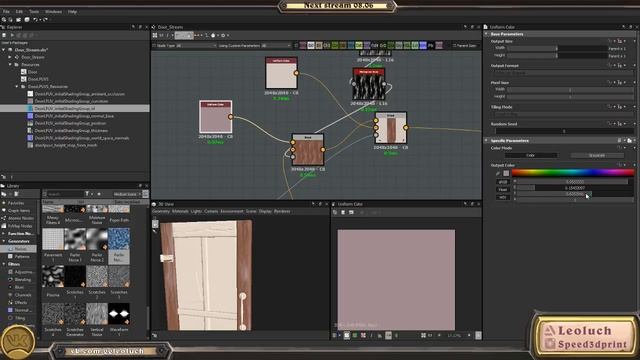Collapse the Specific Parameters section
Image resolution: width=640 pixels, height=360 pixels.
pyautogui.click(x=487, y=140)
